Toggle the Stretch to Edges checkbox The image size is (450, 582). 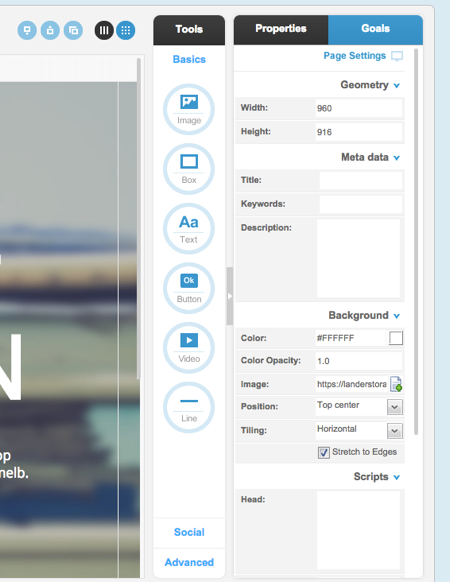[x=323, y=452]
